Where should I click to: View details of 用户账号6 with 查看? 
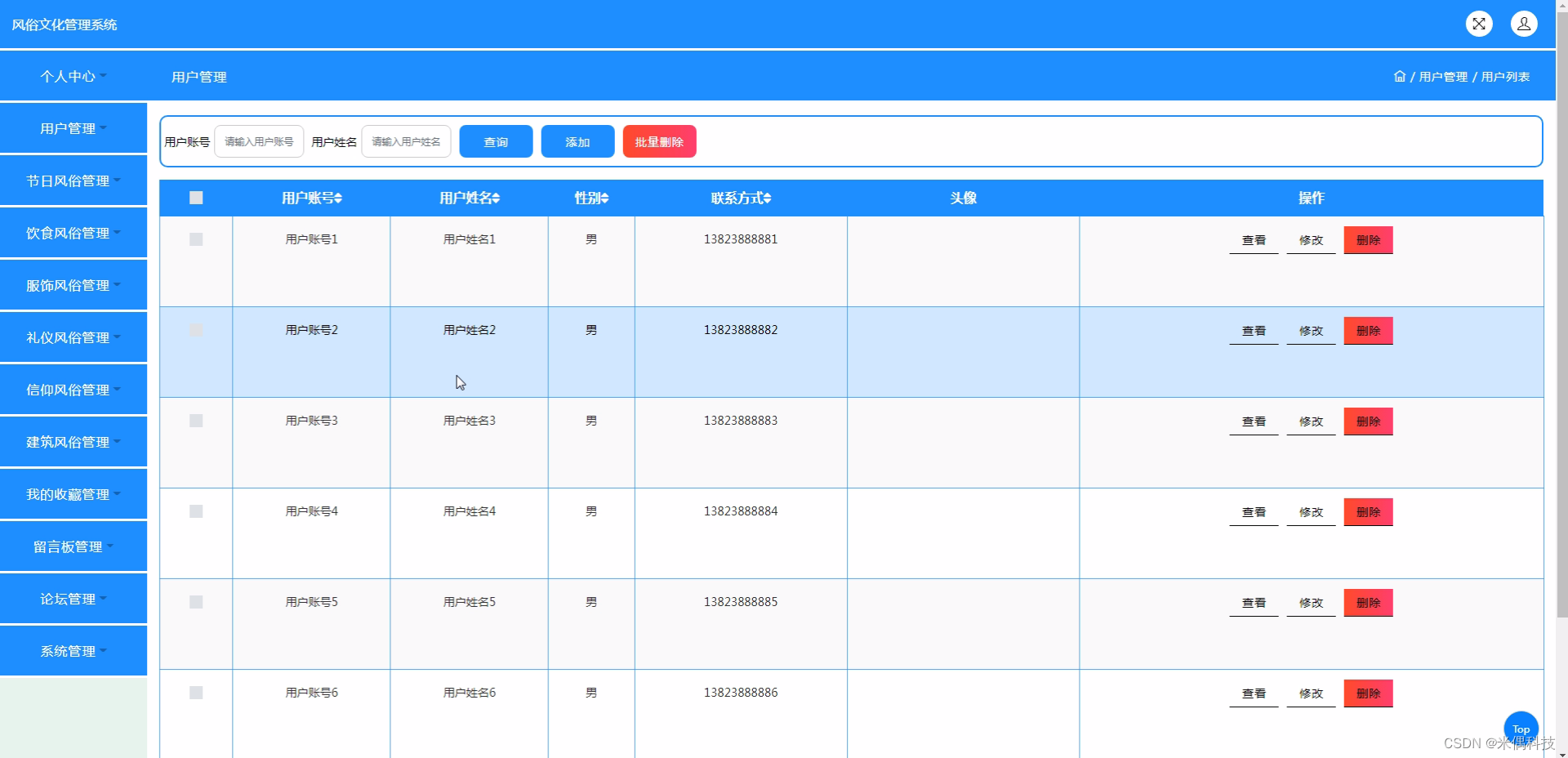coord(1254,693)
